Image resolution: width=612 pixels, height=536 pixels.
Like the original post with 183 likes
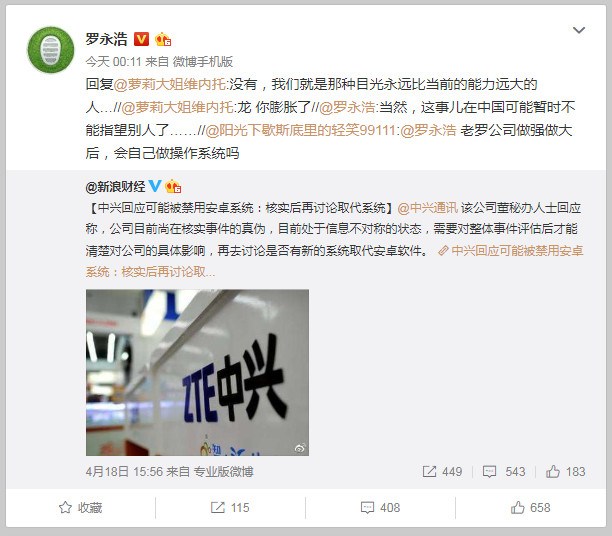[566, 472]
